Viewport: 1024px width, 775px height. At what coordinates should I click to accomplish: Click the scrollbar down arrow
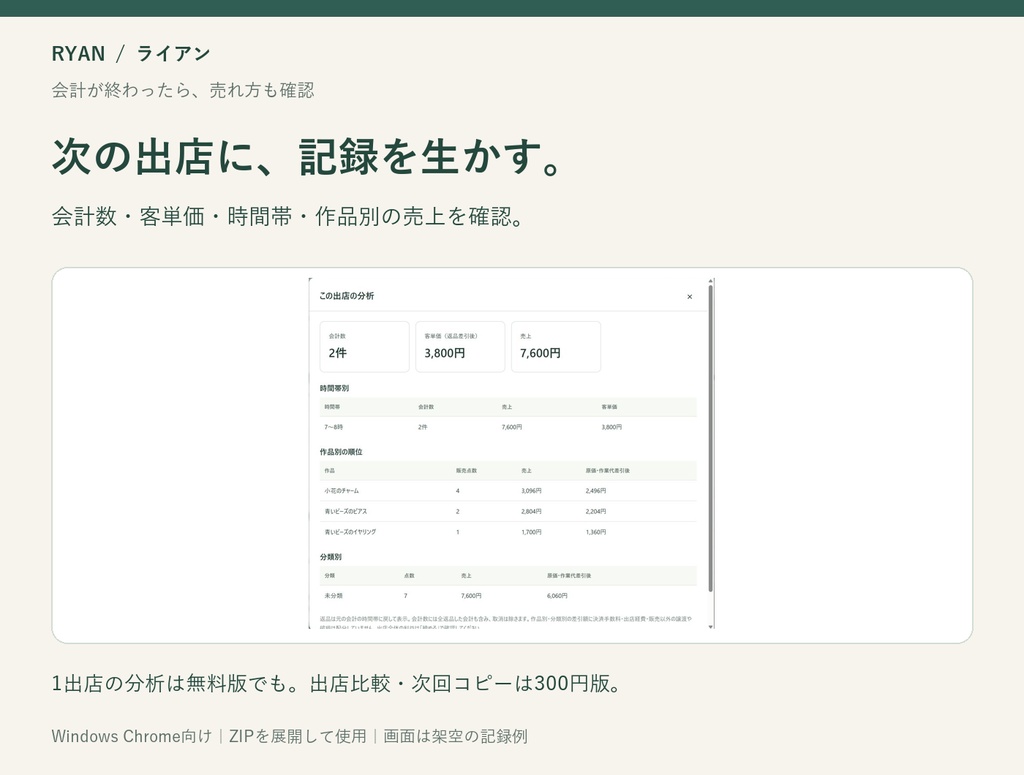[x=711, y=627]
